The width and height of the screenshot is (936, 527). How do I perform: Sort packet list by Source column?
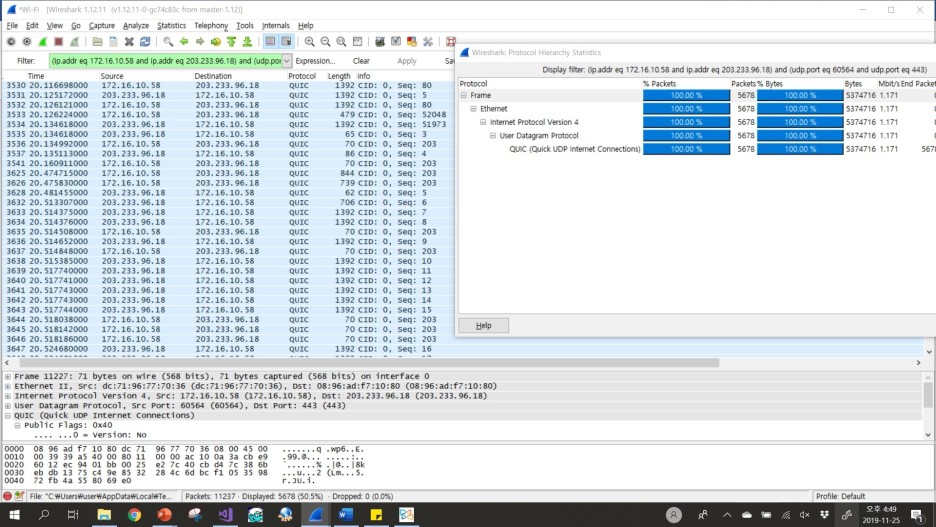pos(112,76)
